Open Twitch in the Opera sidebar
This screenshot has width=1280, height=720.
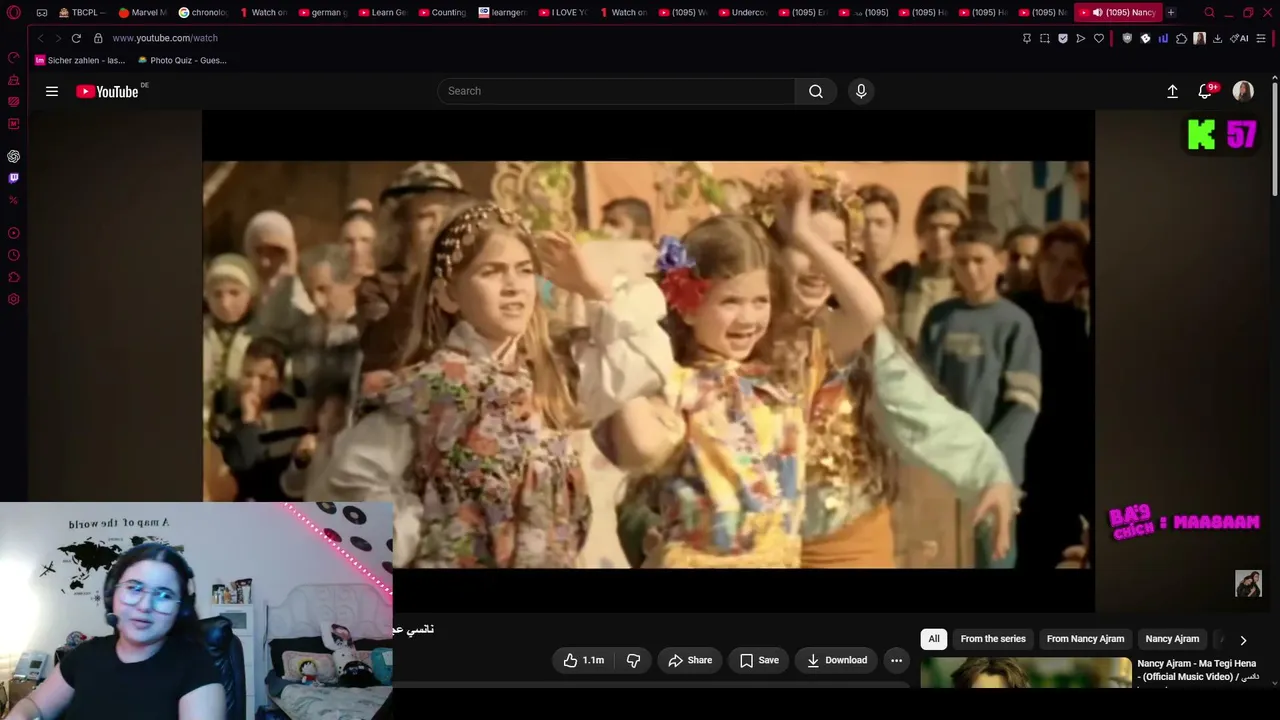[x=14, y=178]
